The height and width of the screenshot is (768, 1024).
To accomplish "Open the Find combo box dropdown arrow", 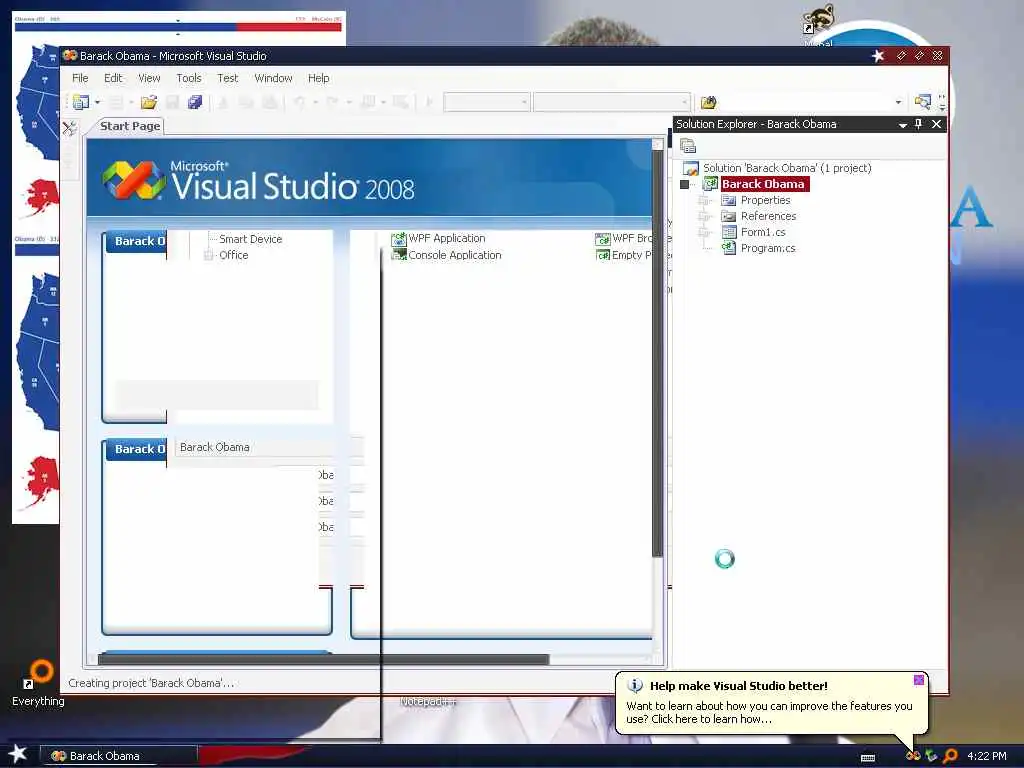I will (x=898, y=103).
